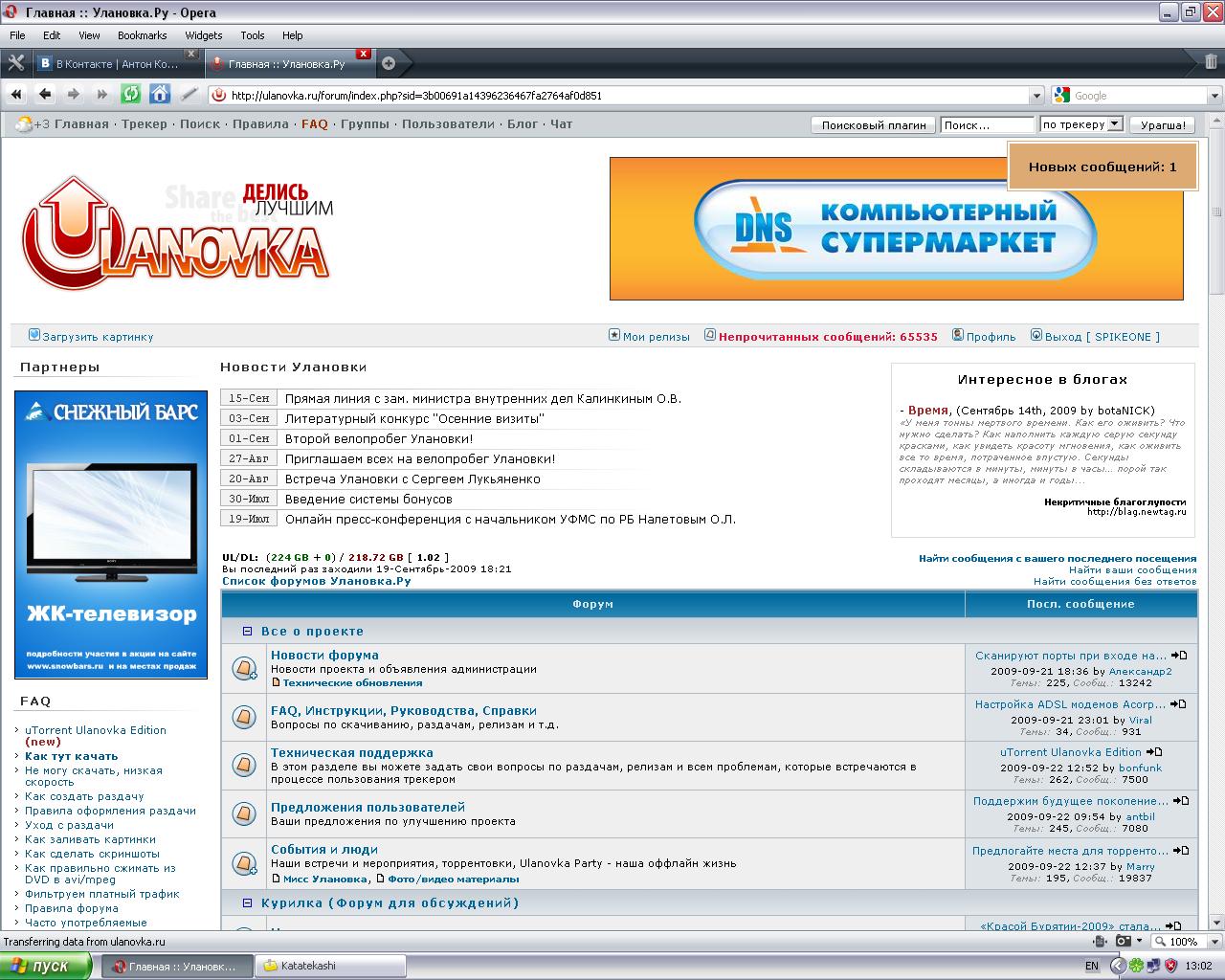This screenshot has height=980, width=1225.
Task: Click the Opera quick preferences wrench icon
Action: click(15, 63)
